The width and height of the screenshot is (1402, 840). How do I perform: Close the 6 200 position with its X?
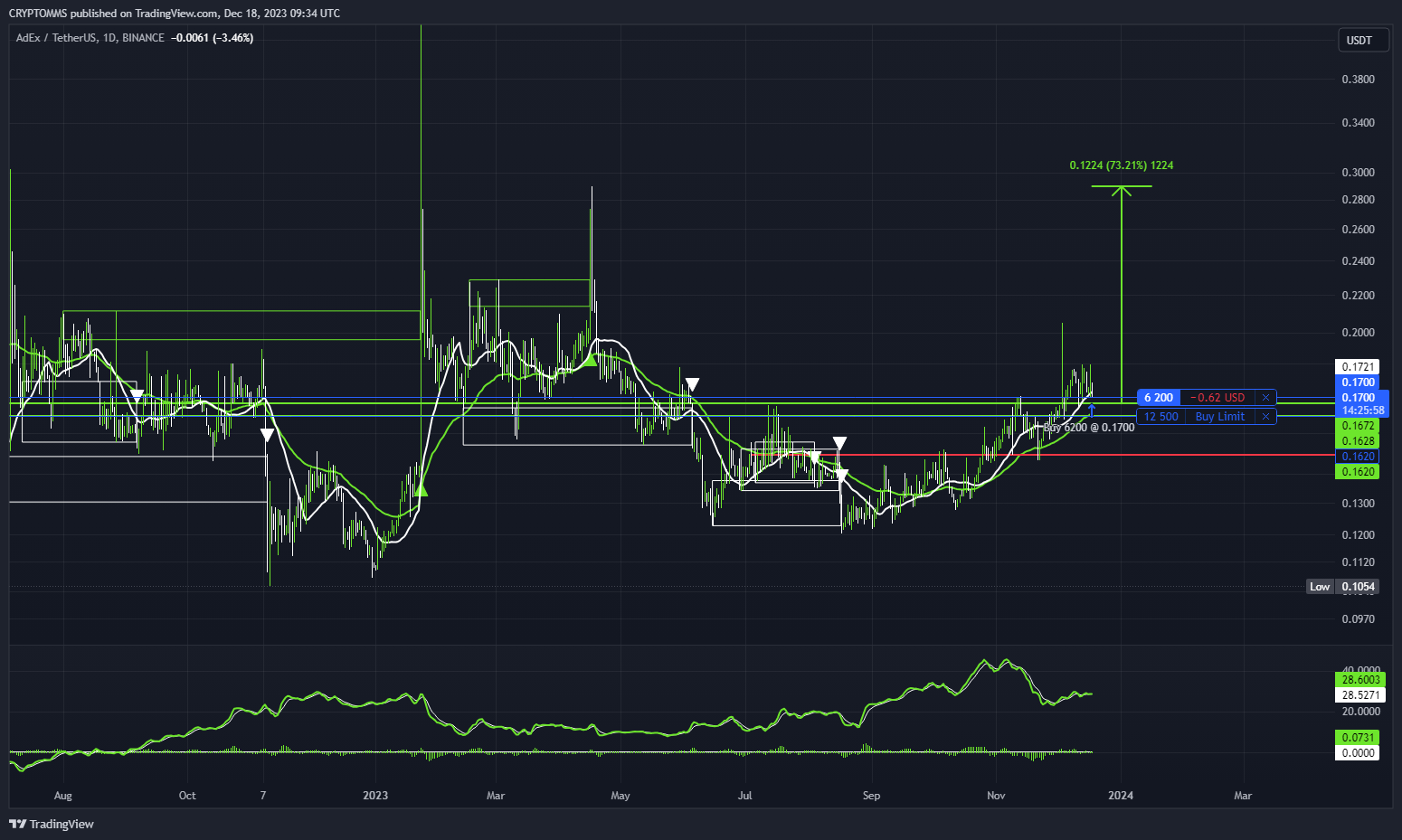pos(1265,397)
